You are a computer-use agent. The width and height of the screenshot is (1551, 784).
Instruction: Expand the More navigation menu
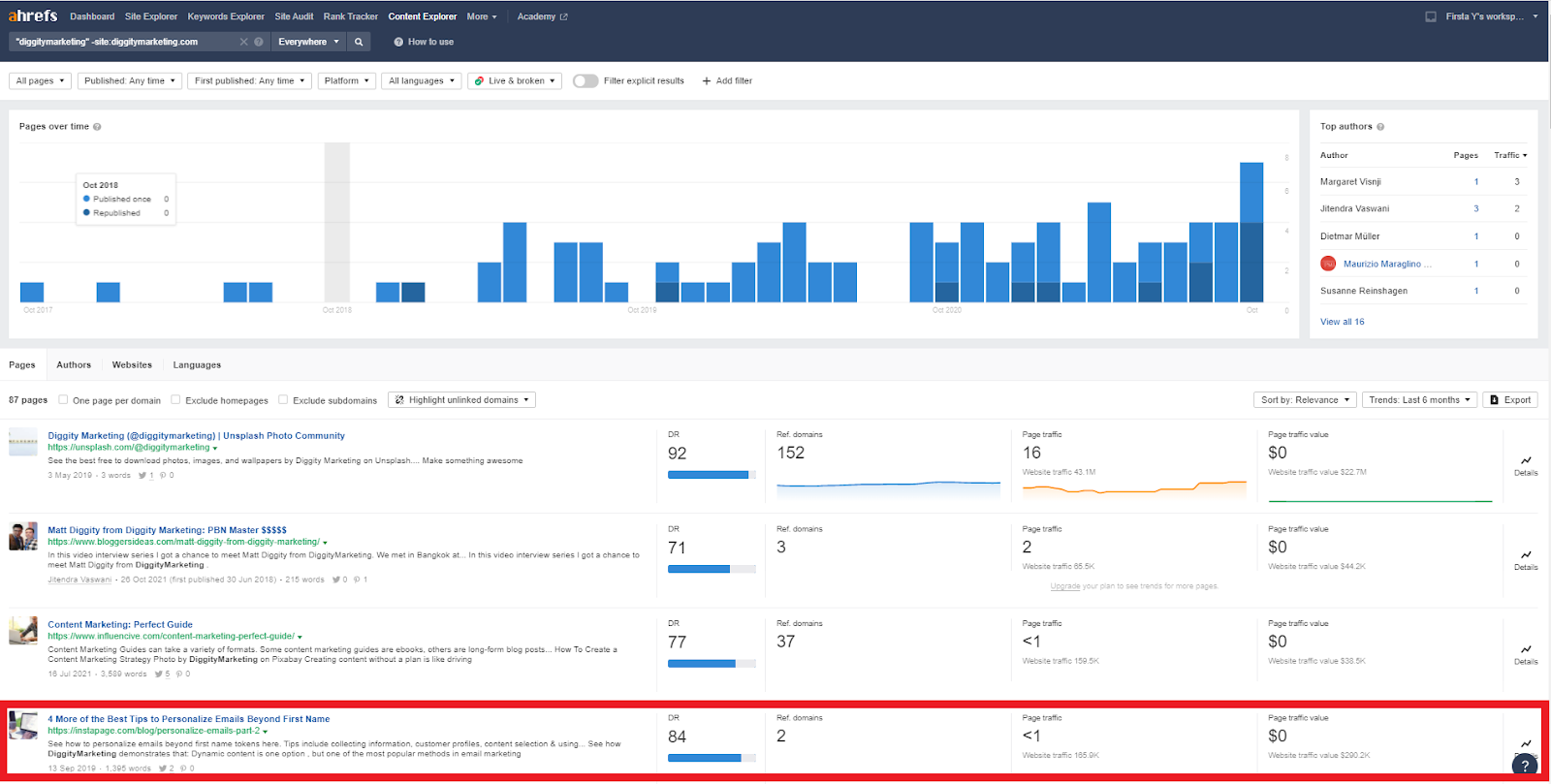click(481, 16)
